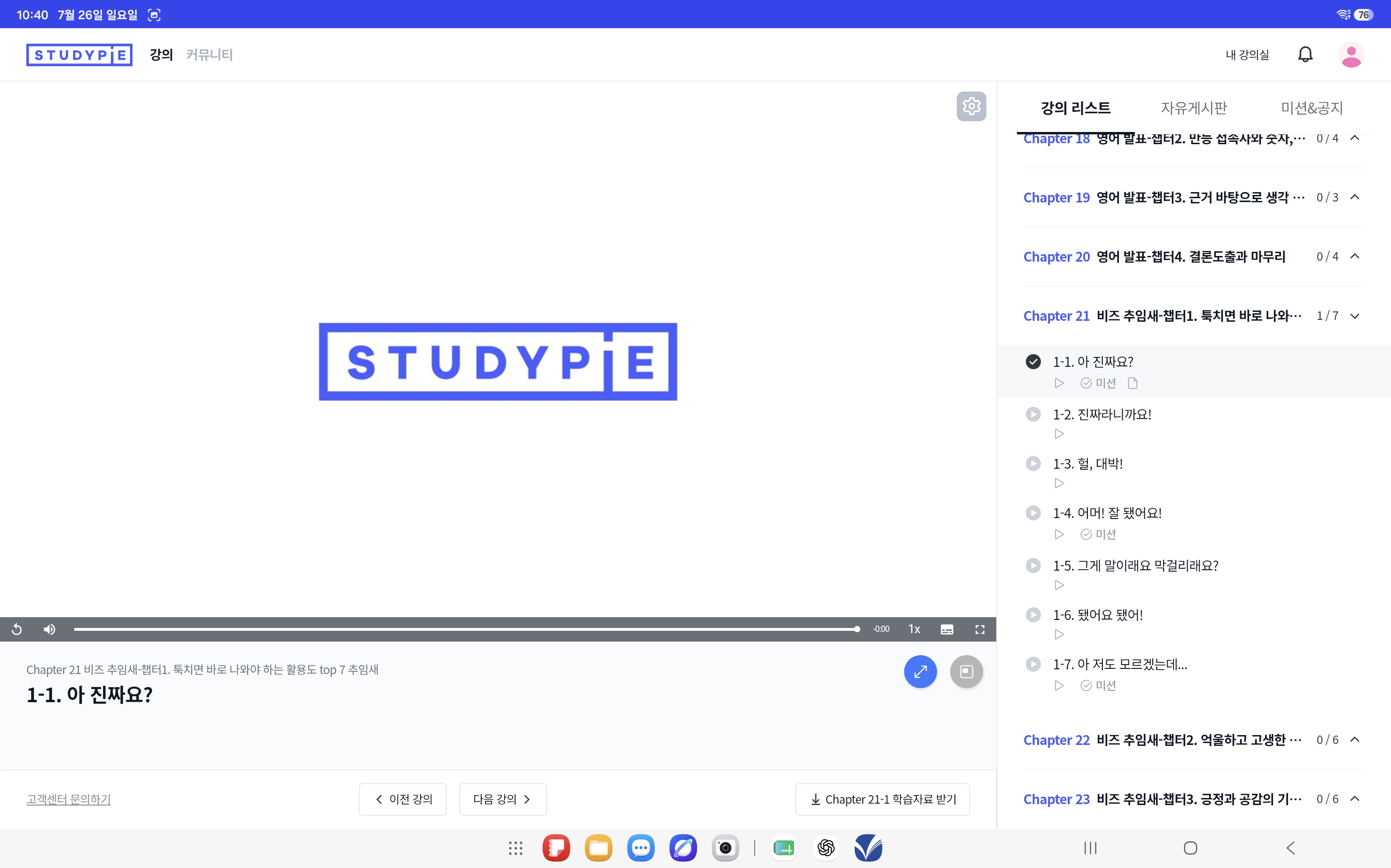Toggle completion check for lesson 1-1
The image size is (1391, 868).
pyautogui.click(x=1032, y=362)
